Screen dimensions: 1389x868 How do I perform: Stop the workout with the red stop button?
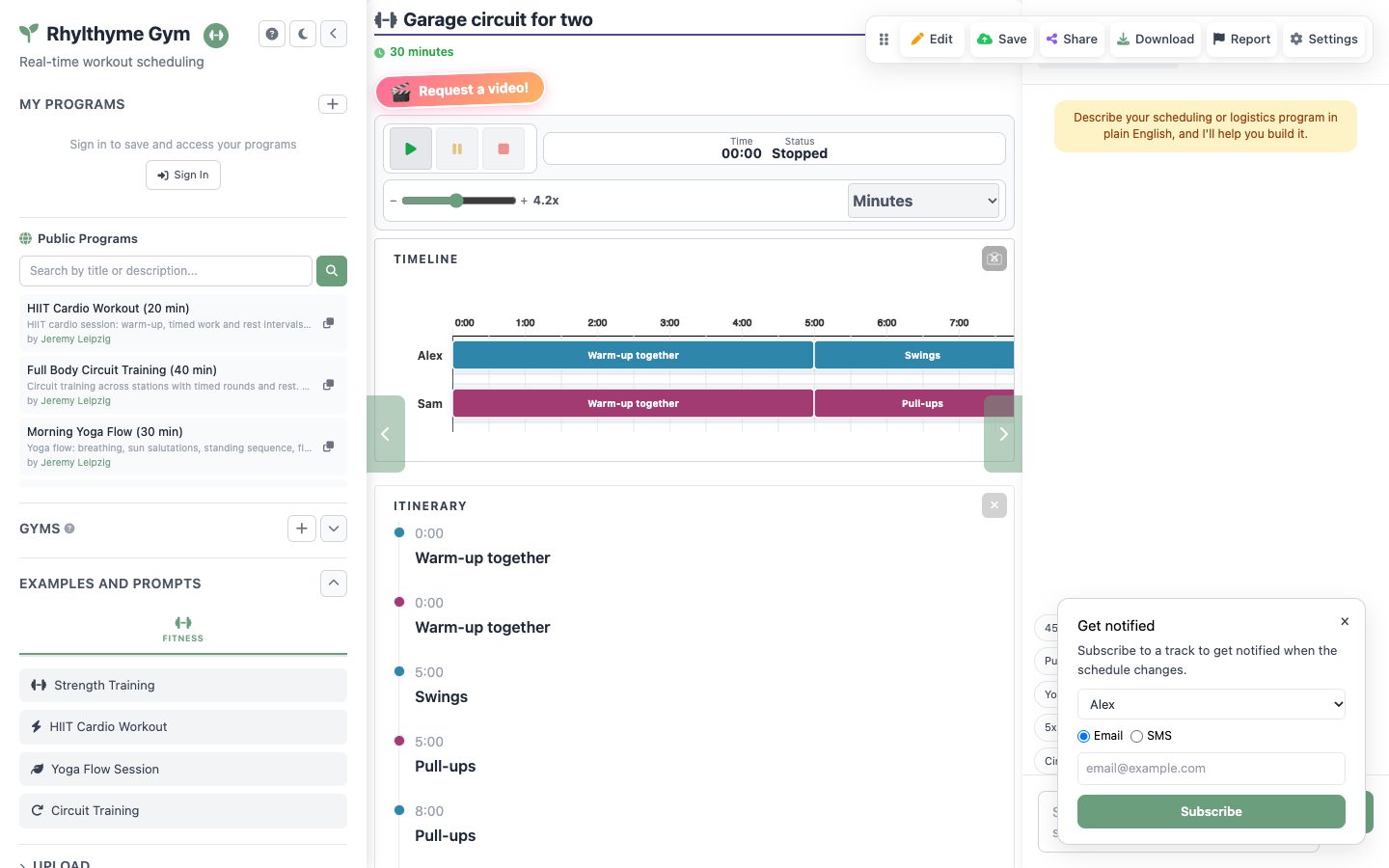point(504,149)
